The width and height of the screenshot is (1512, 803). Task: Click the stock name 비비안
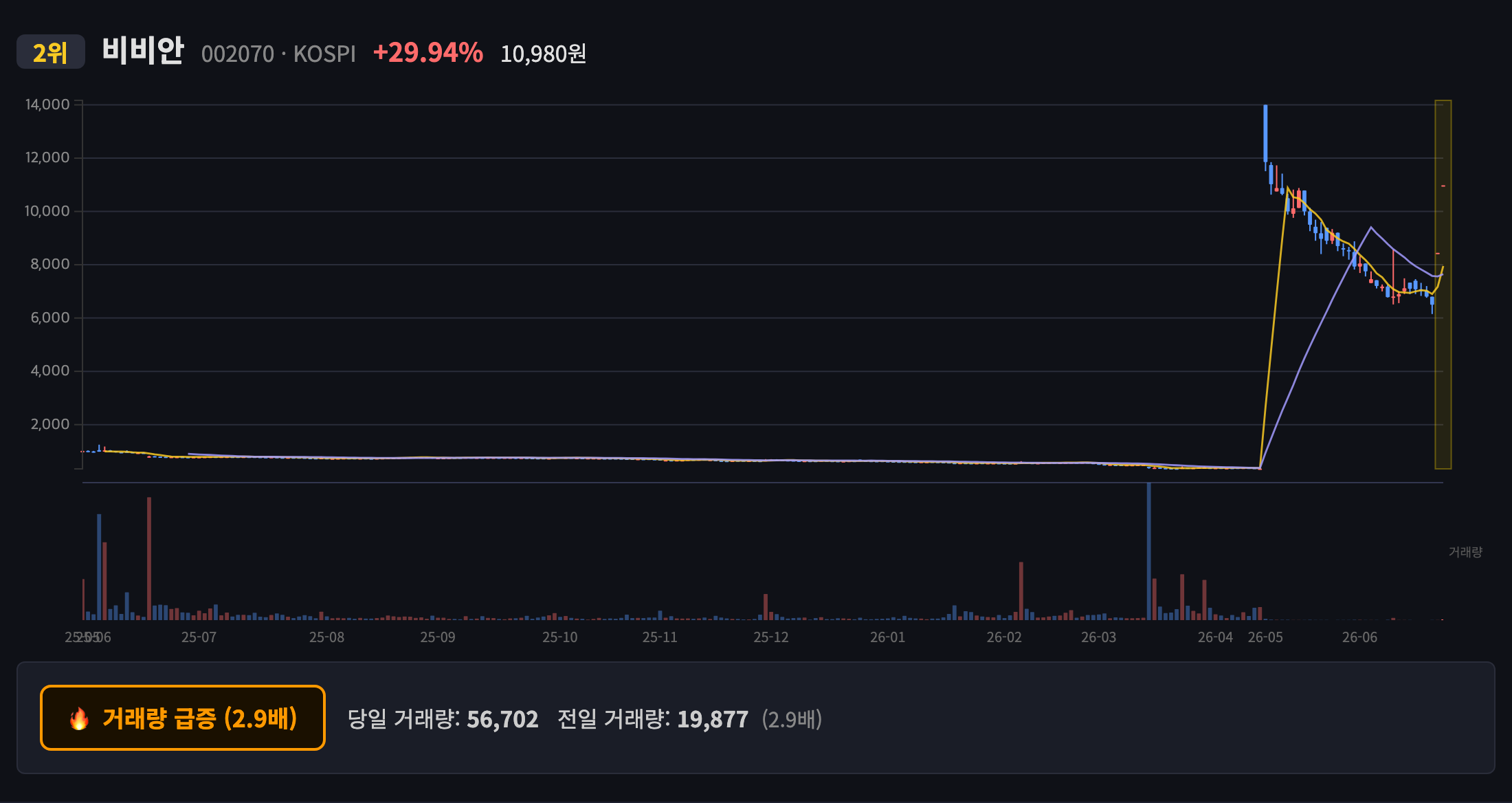(143, 51)
